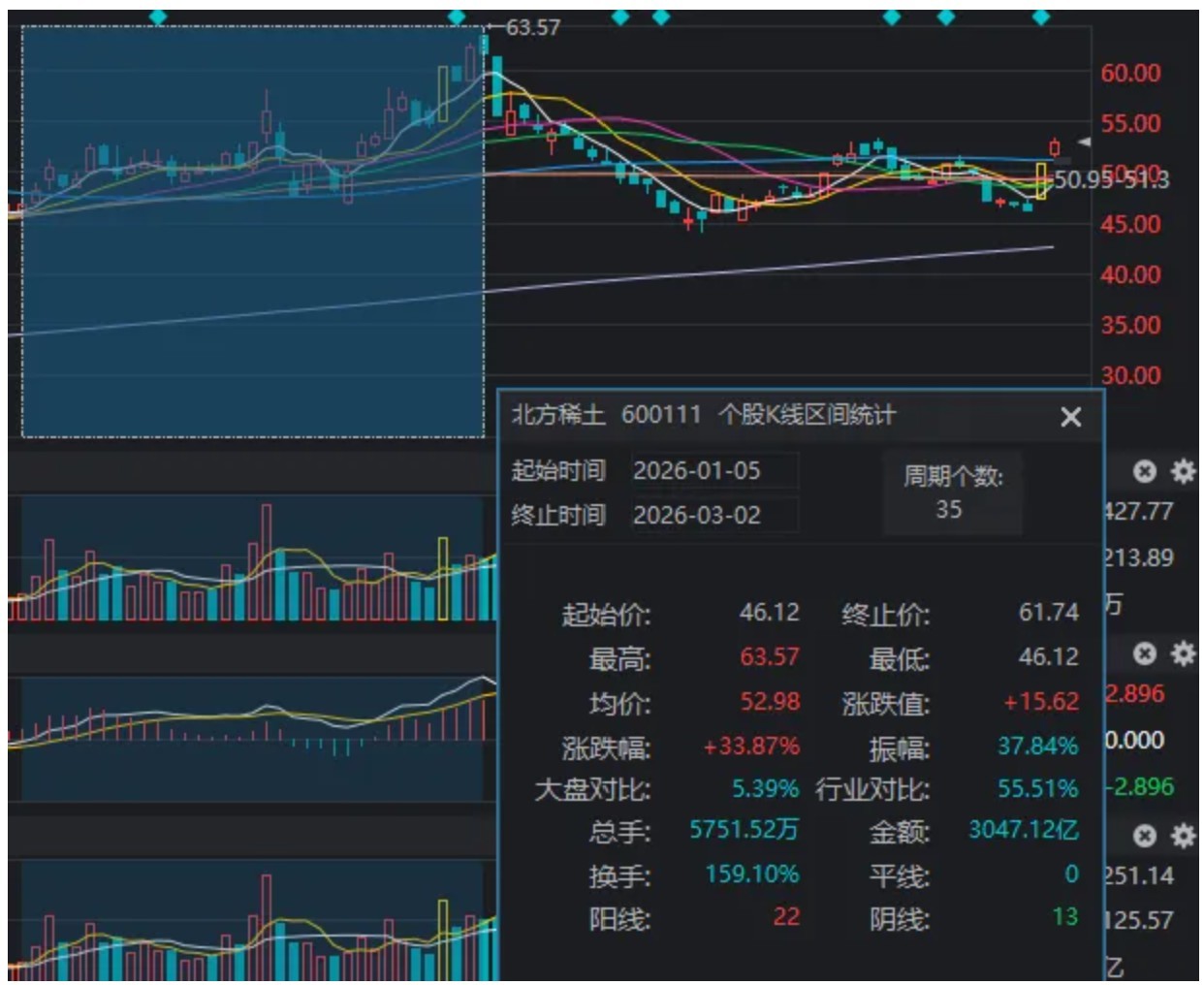The width and height of the screenshot is (1204, 985).
Task: Remove the volume indicator panel
Action: (1145, 472)
